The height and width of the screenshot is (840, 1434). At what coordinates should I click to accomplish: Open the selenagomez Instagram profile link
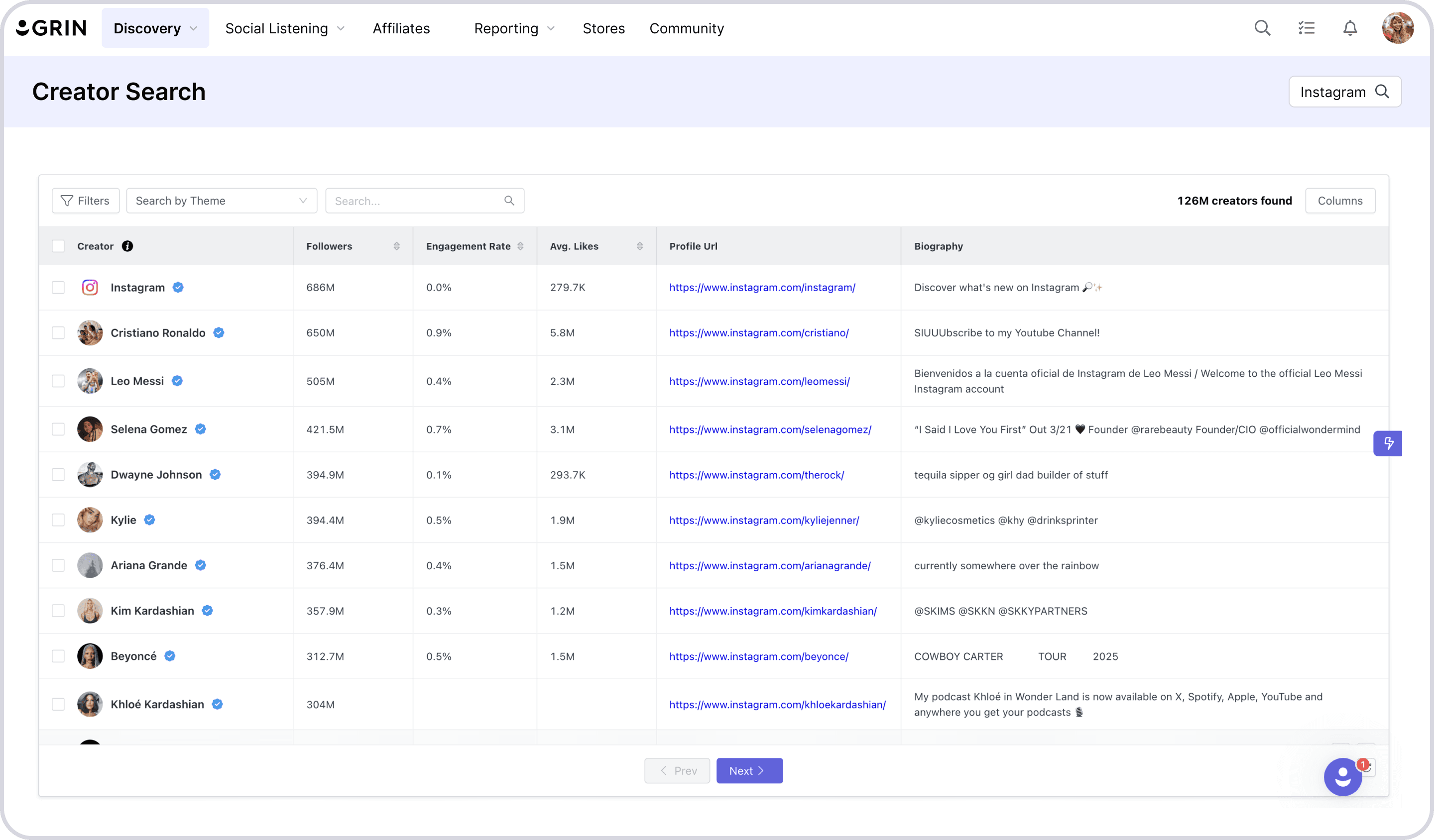[x=770, y=429]
